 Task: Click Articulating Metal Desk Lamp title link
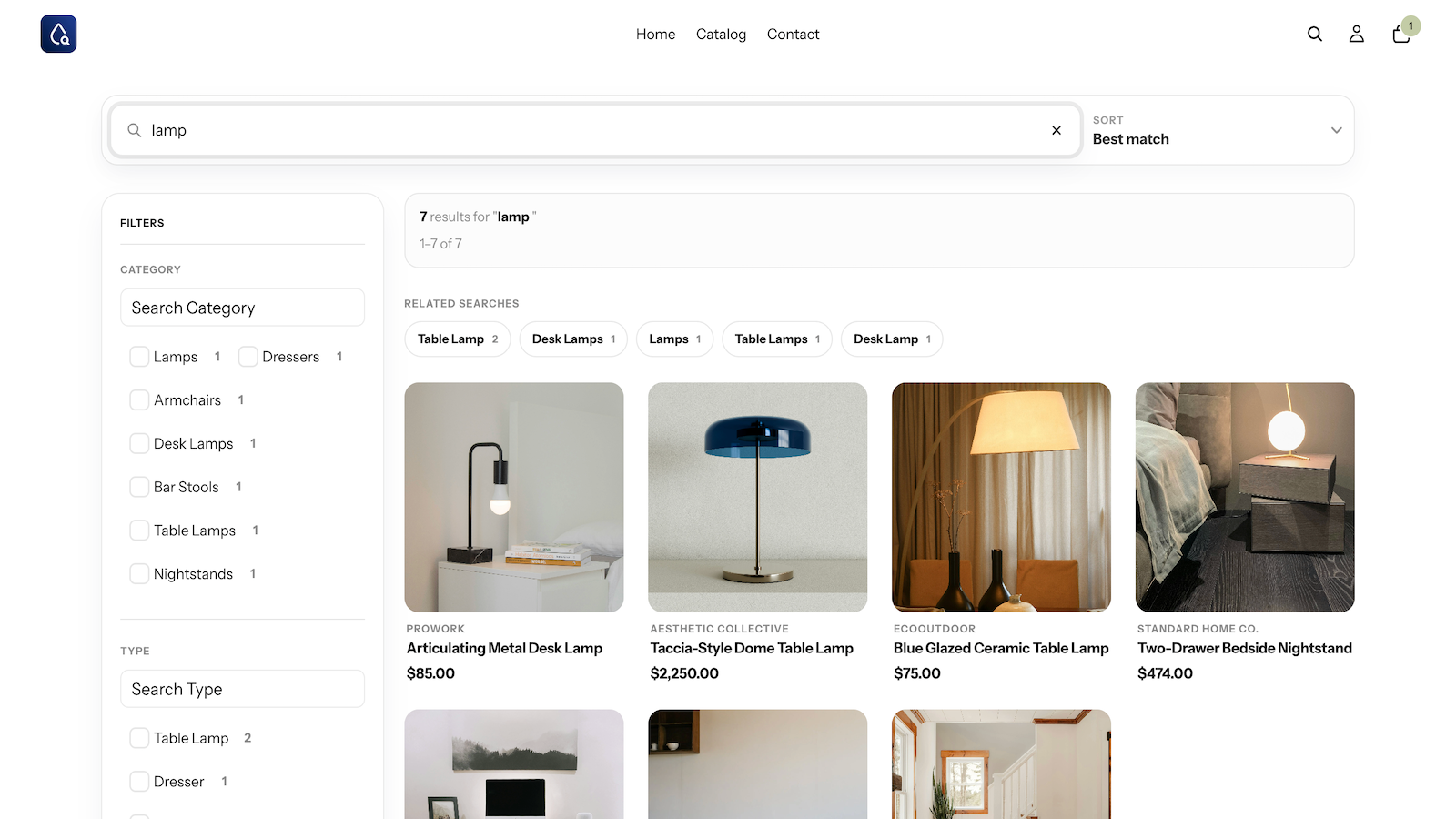[504, 648]
